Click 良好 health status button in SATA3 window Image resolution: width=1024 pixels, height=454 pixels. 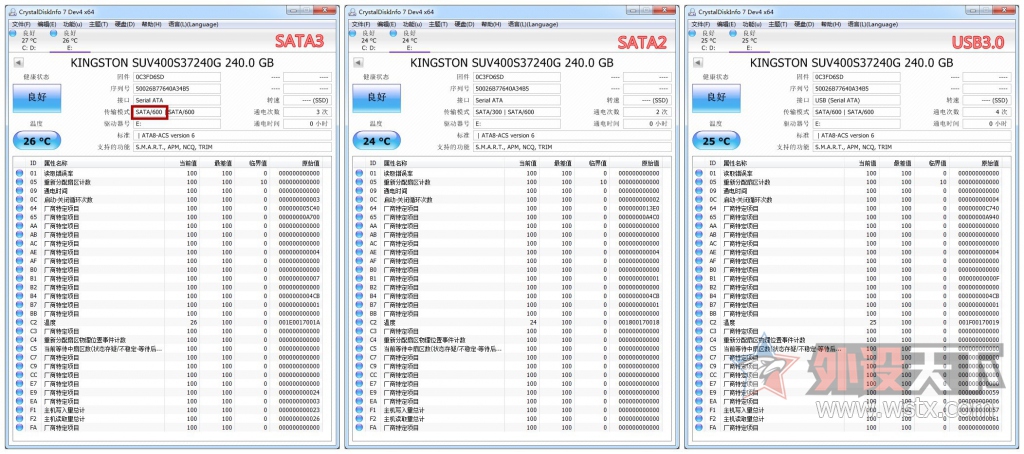pos(37,97)
